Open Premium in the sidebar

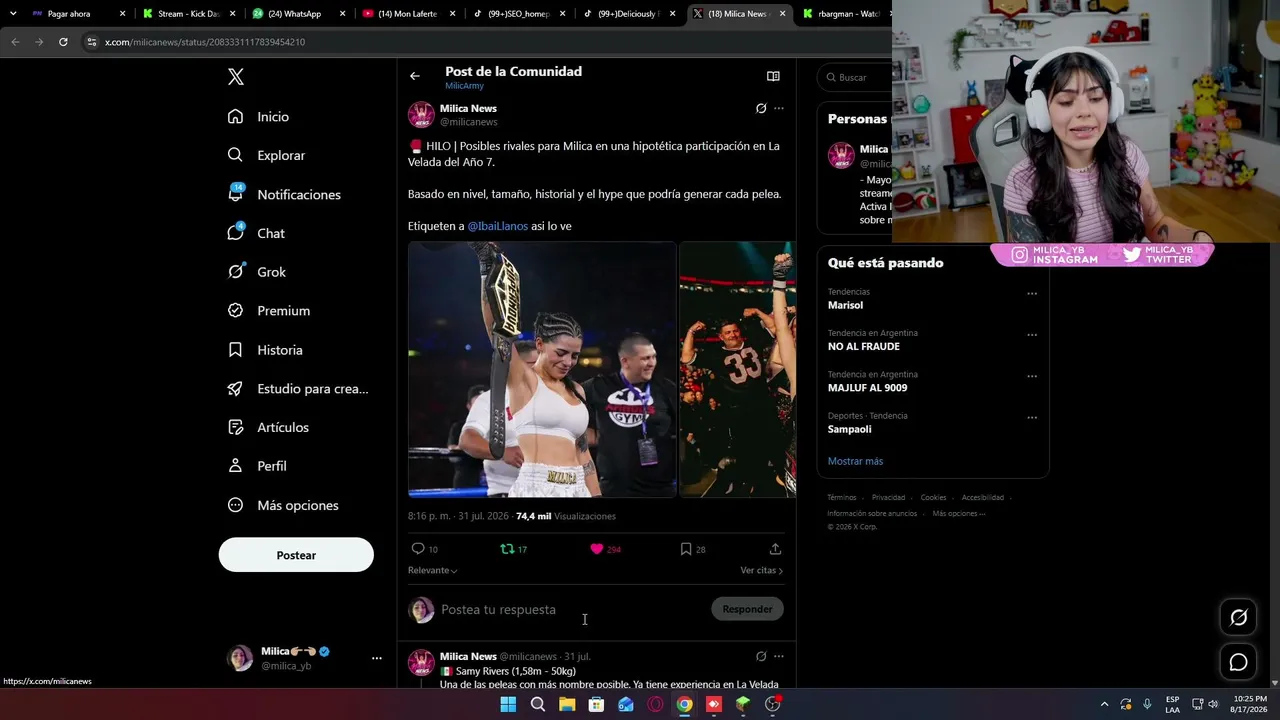[269, 311]
